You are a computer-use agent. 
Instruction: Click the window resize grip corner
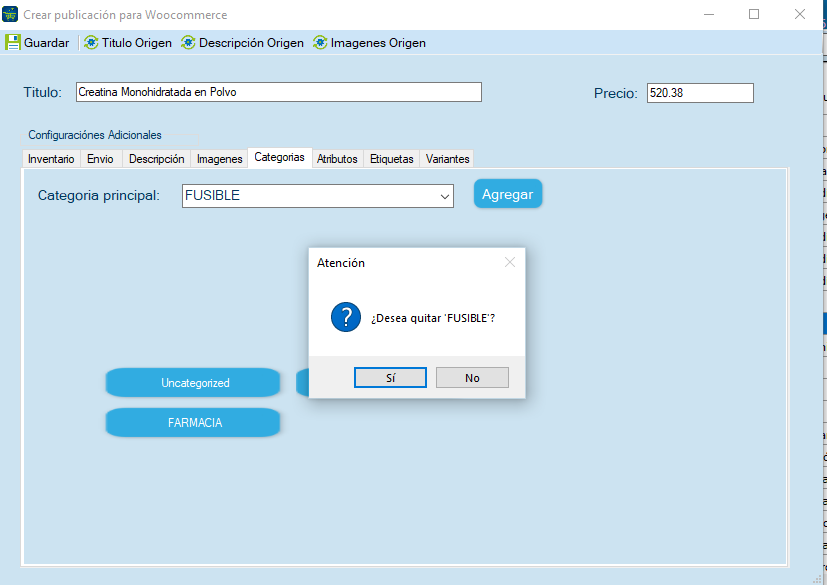[817, 579]
